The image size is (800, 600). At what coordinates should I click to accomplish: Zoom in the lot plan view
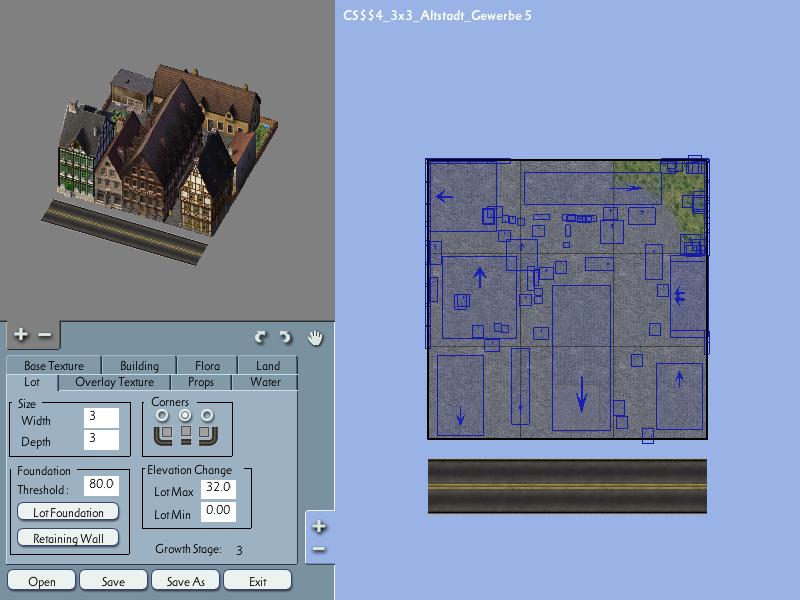click(319, 526)
